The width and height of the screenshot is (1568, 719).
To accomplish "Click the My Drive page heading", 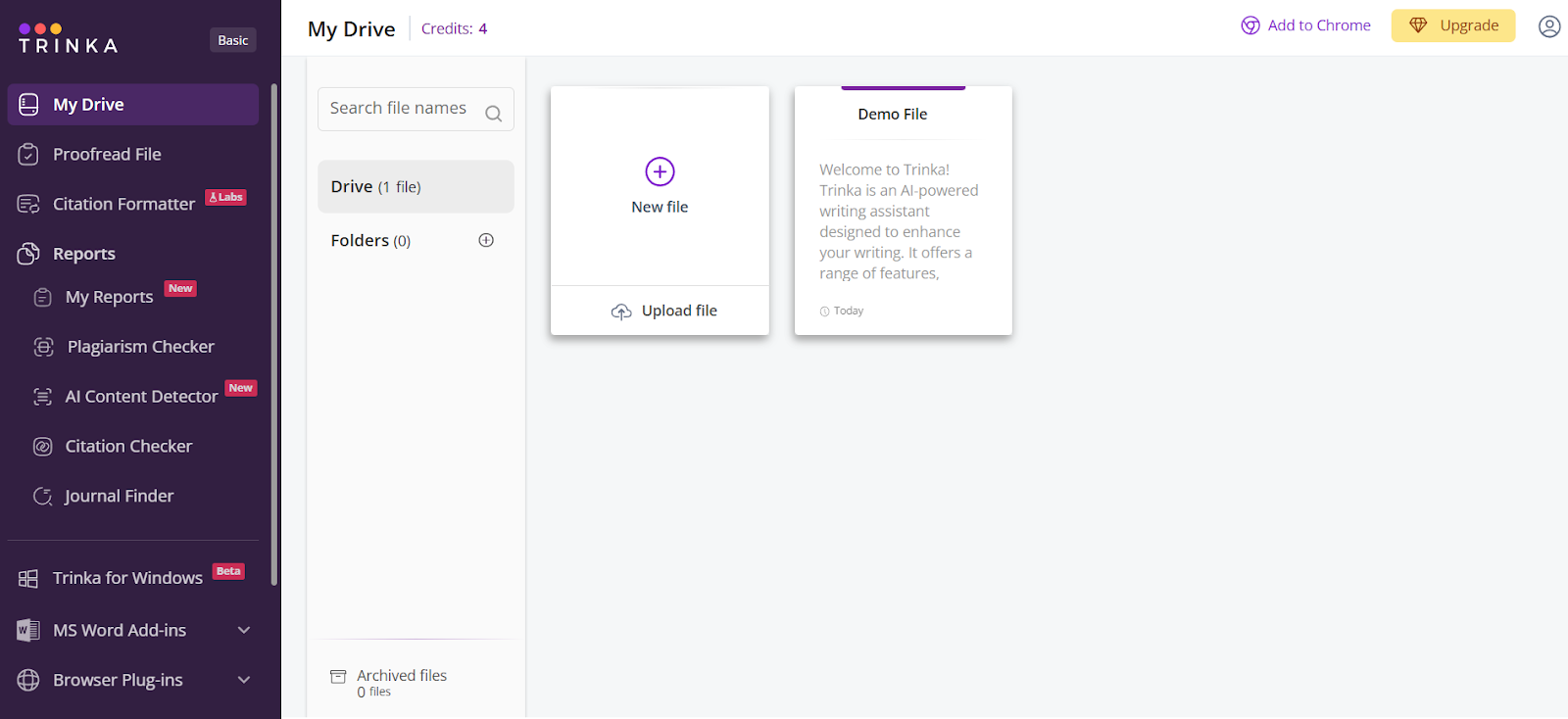I will (x=352, y=29).
